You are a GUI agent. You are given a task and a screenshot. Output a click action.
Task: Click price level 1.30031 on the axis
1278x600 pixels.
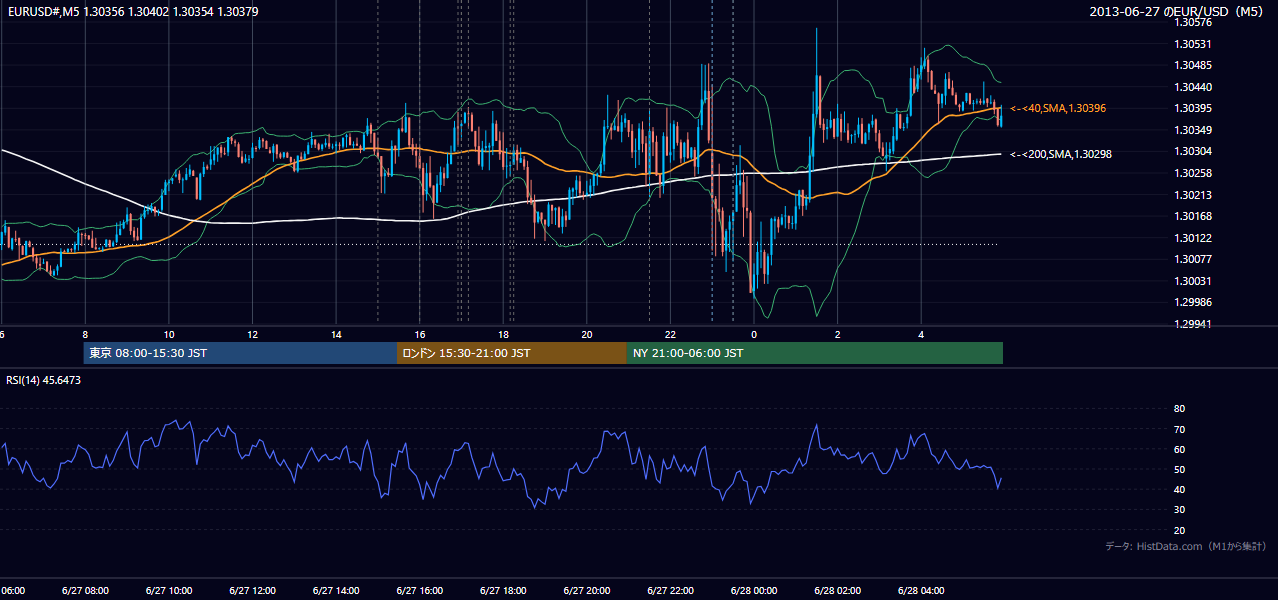click(1193, 281)
